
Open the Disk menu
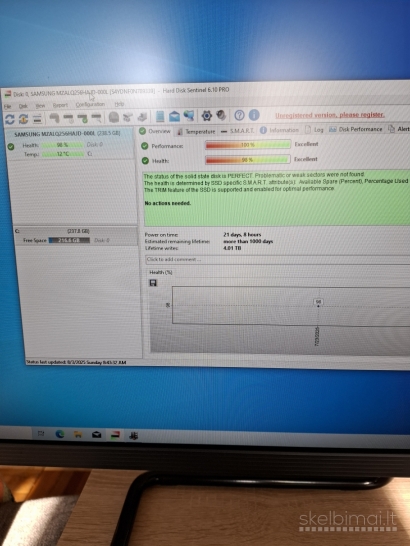coord(23,106)
